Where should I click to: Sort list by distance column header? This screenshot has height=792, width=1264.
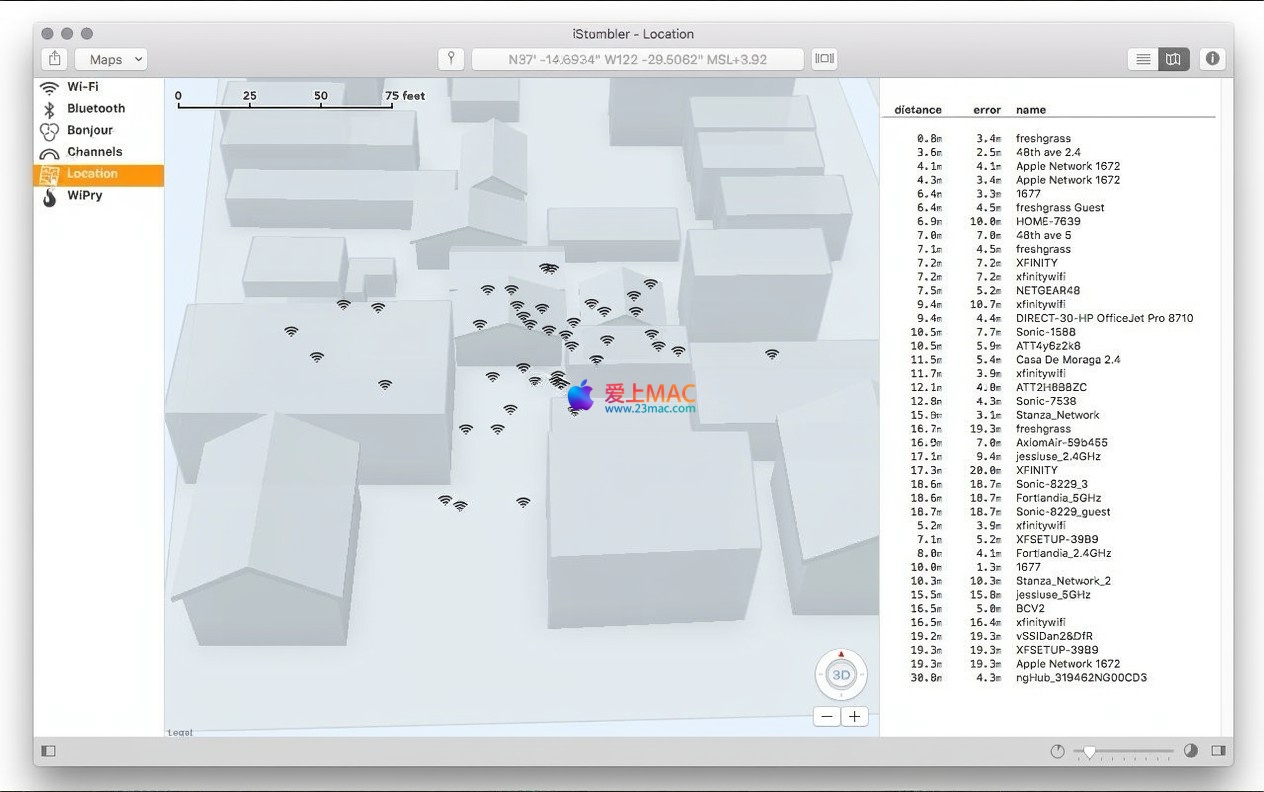coord(917,110)
